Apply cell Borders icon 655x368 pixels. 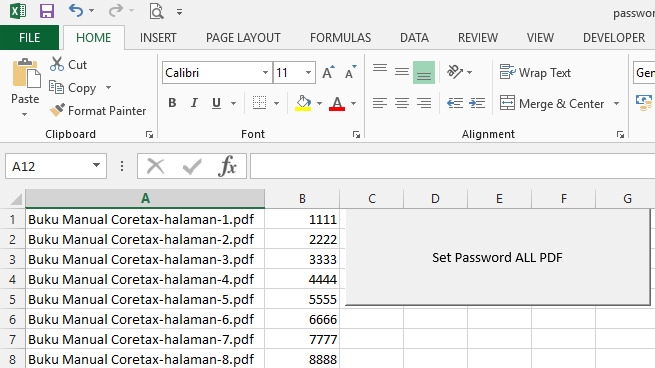click(259, 103)
